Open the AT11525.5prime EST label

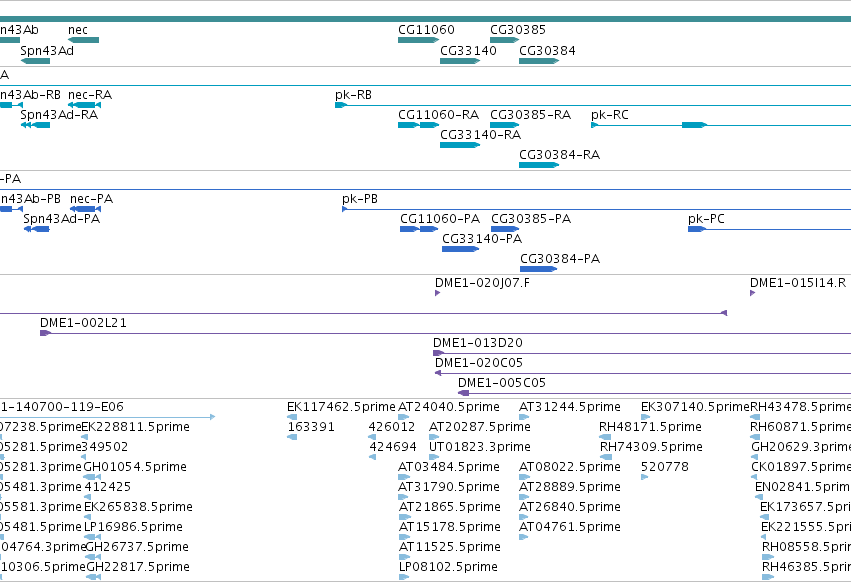[450, 547]
